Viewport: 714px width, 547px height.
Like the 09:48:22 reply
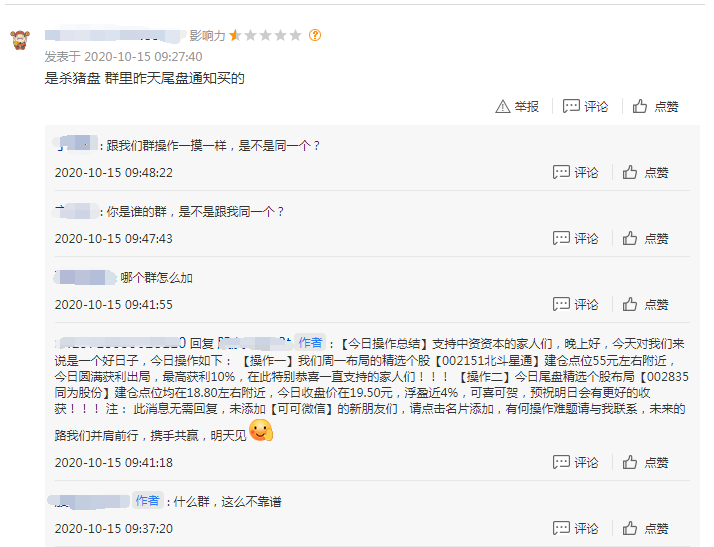645,173
